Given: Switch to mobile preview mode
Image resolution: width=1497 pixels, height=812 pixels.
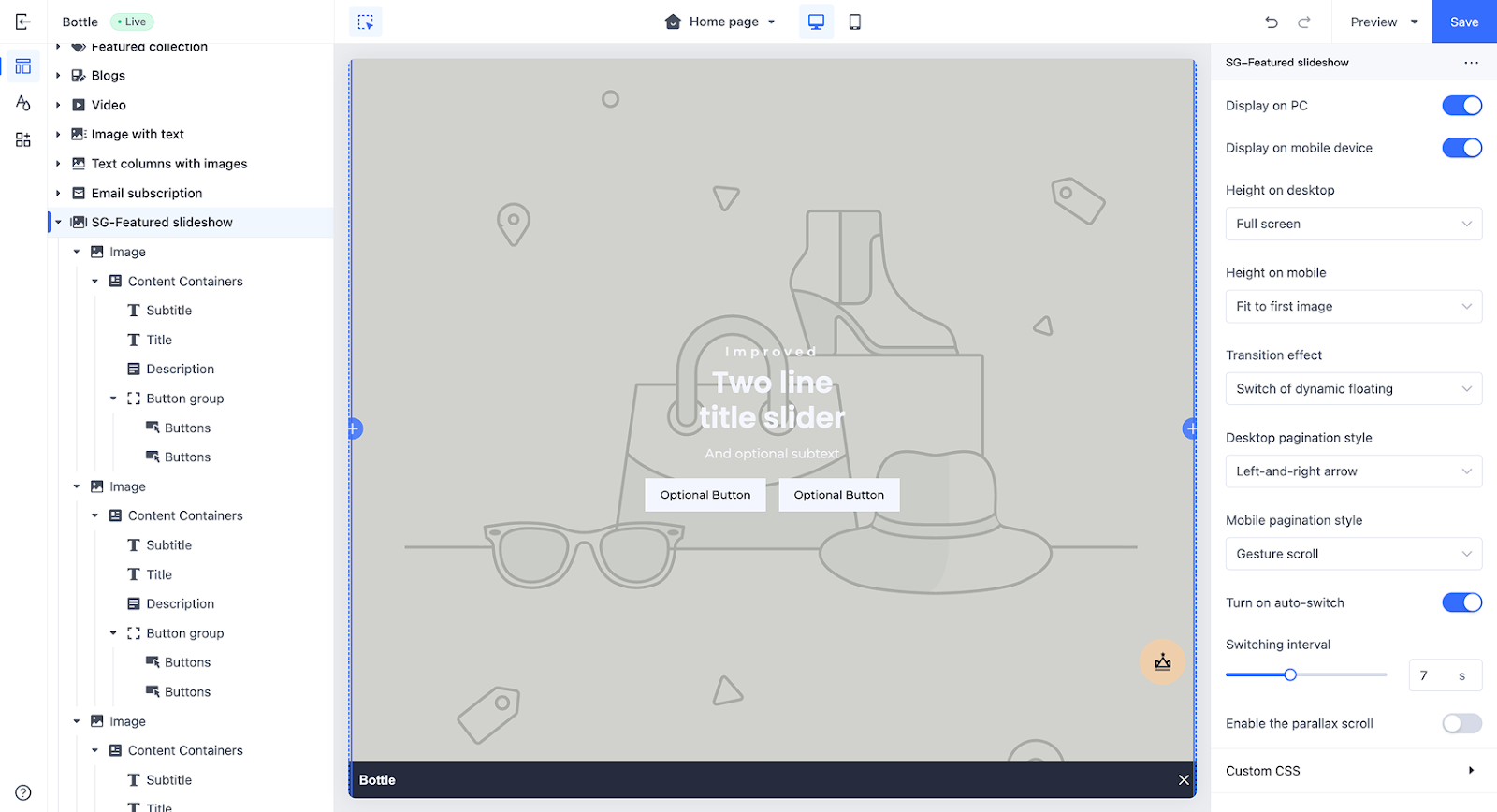Looking at the screenshot, I should click(854, 22).
